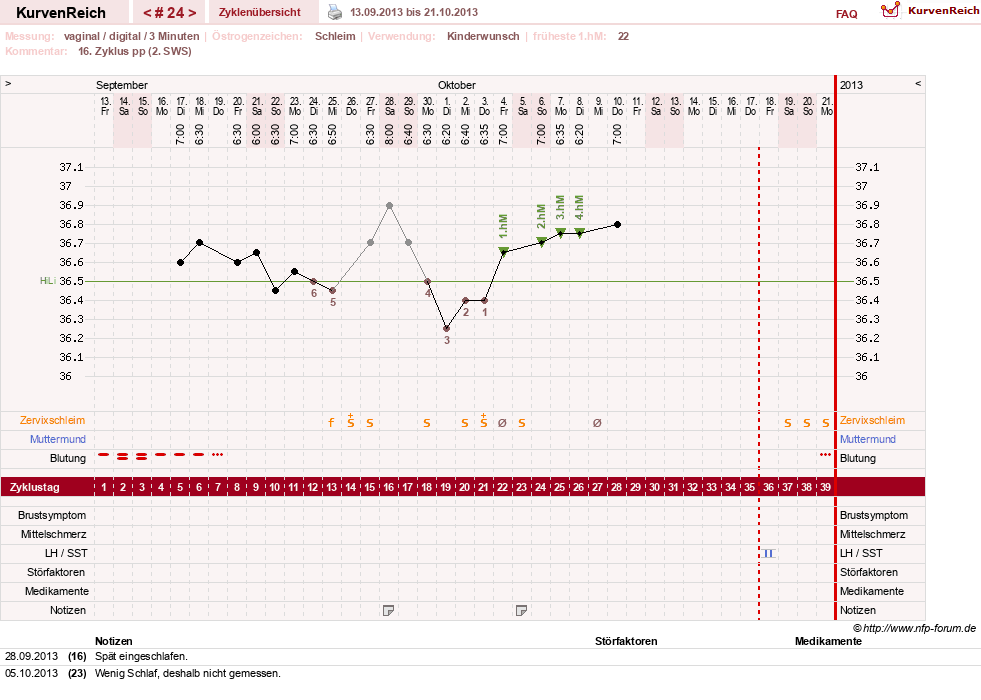Select cycle day 1 in the Zyklustag bar
The width and height of the screenshot is (981, 700).
tap(104, 487)
